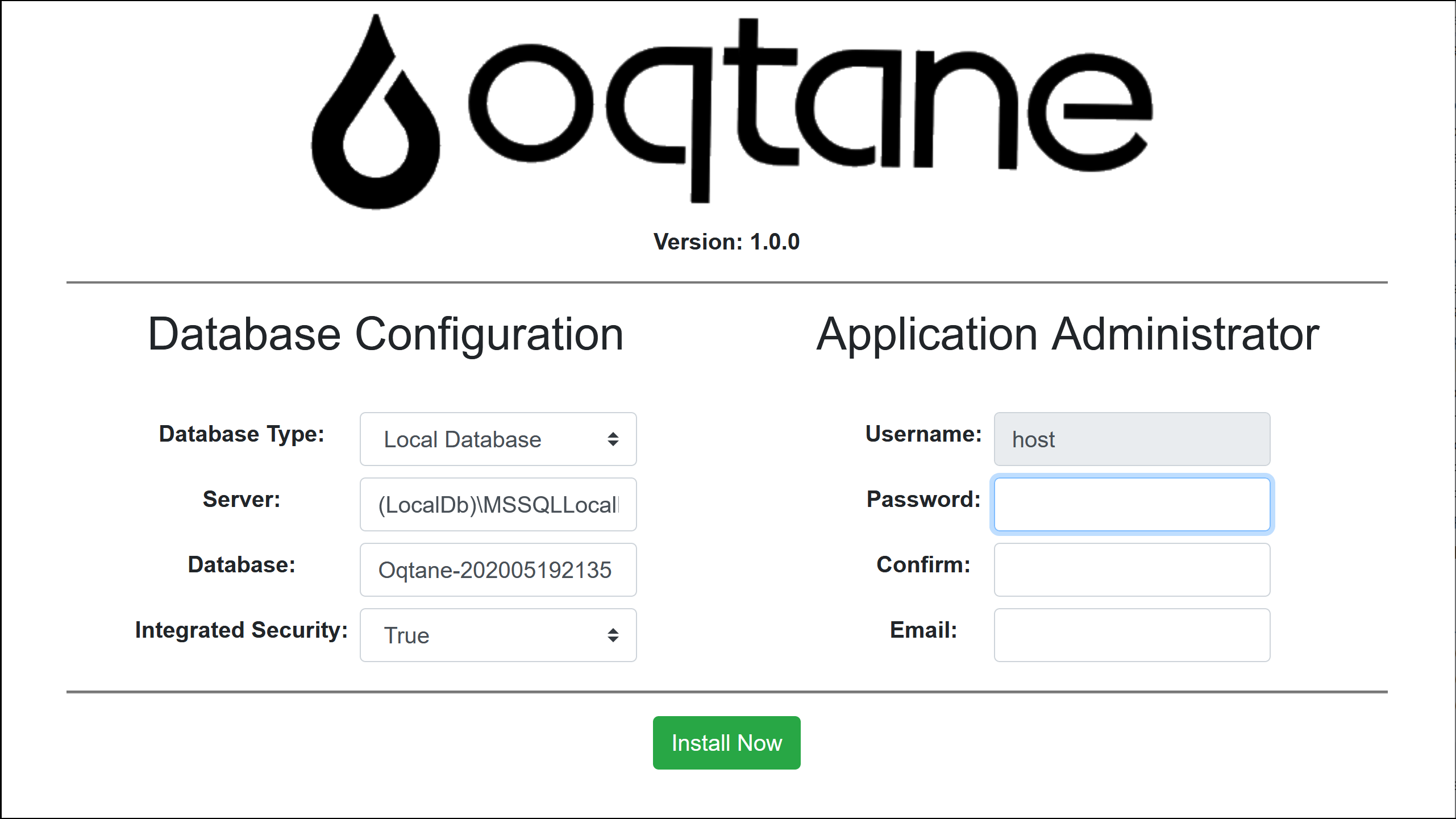Click into the Database name field
This screenshot has height=819, width=1456.
pyautogui.click(x=498, y=570)
